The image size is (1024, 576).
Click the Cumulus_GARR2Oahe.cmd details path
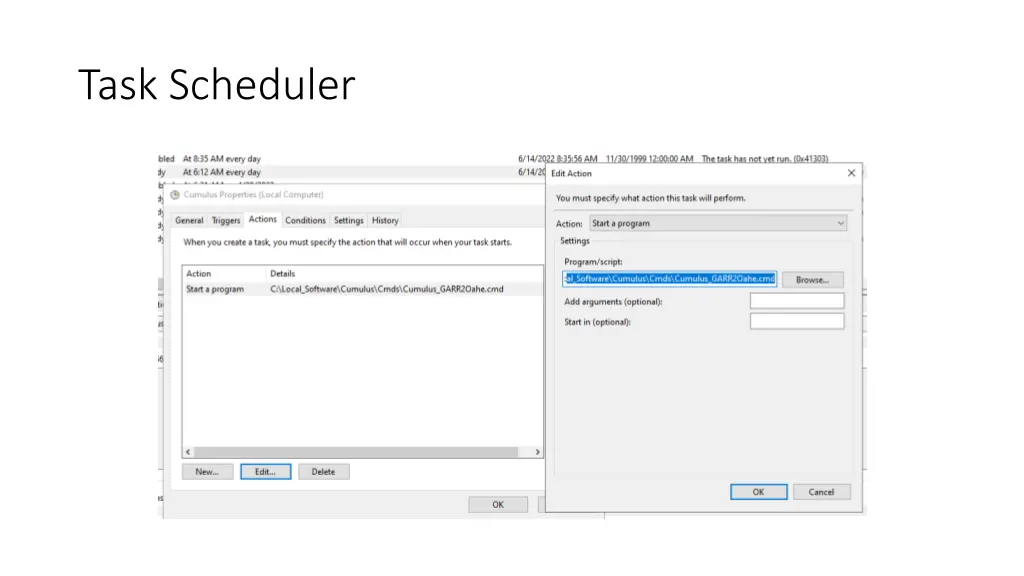387,289
